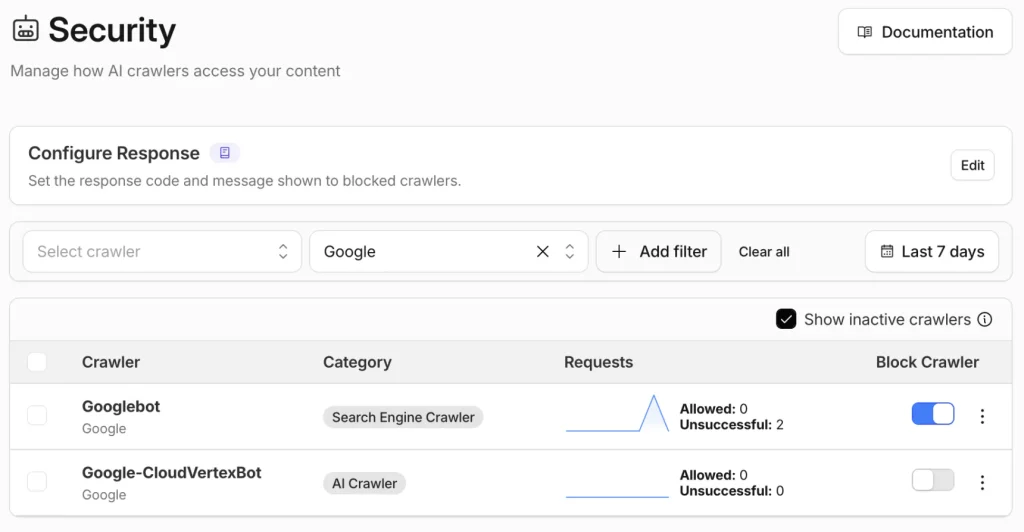Turn off Block Crawler toggle for Googlebot

933,414
